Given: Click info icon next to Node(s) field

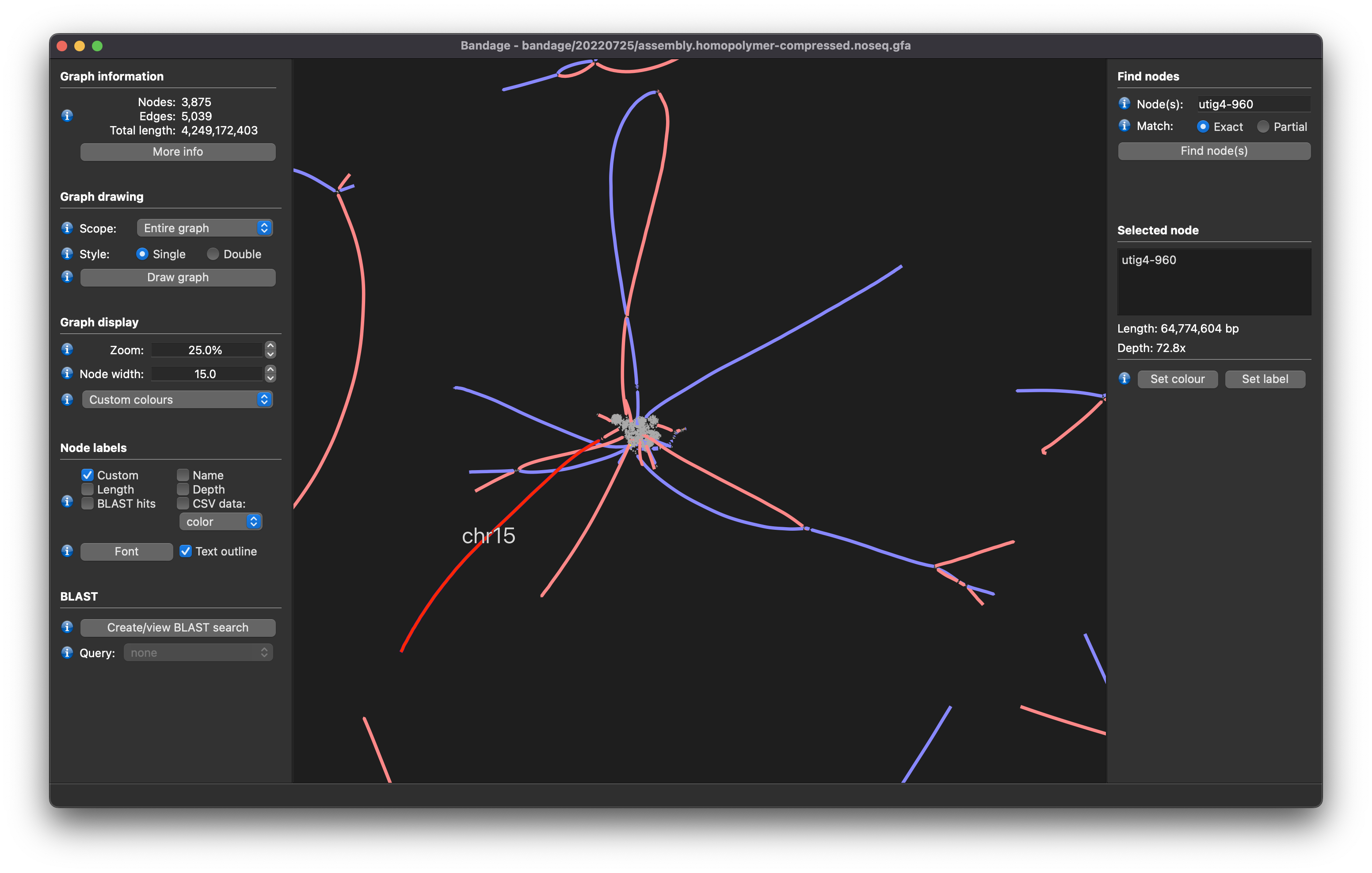Looking at the screenshot, I should [1124, 103].
